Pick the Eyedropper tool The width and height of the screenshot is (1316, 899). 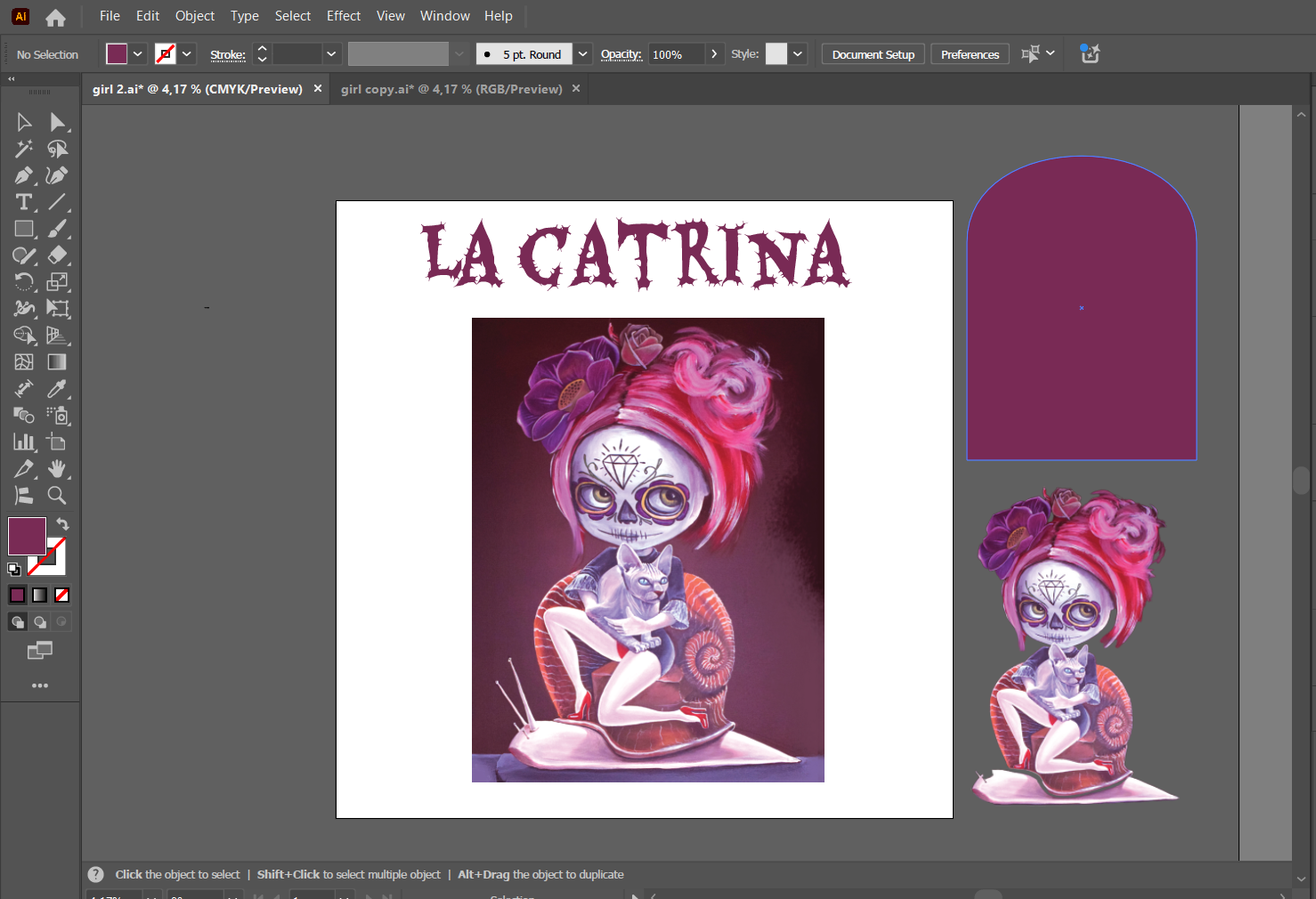coord(57,389)
